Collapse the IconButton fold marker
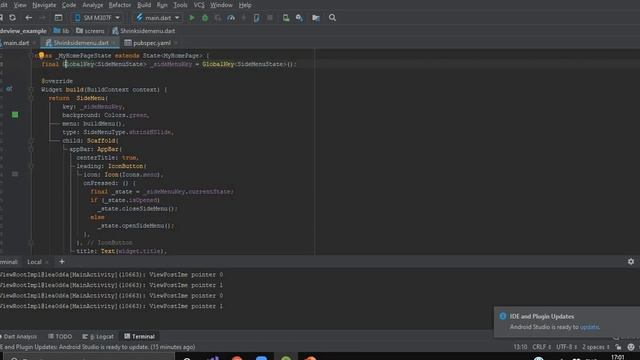Screen dimensions: 640x360 coord(31,166)
